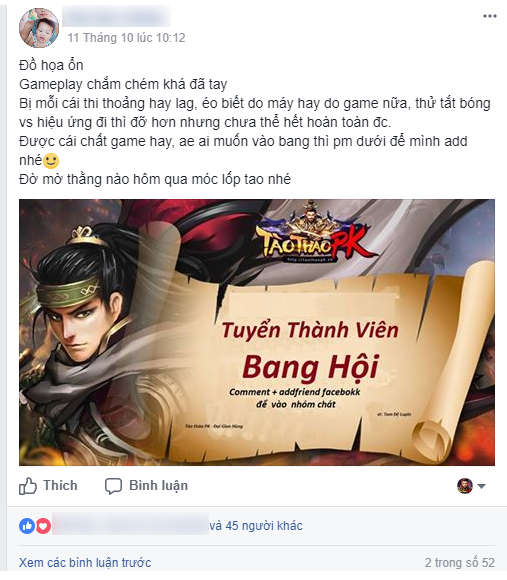Open the poster's round profile picture
The image size is (507, 580).
(x=39, y=28)
